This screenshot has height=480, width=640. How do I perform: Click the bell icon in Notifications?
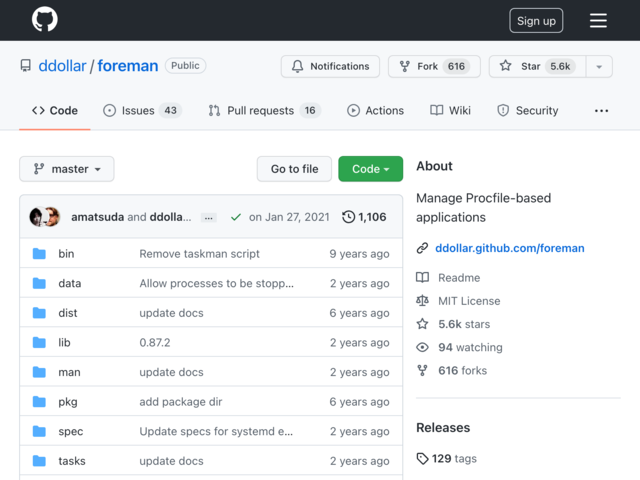coord(298,66)
